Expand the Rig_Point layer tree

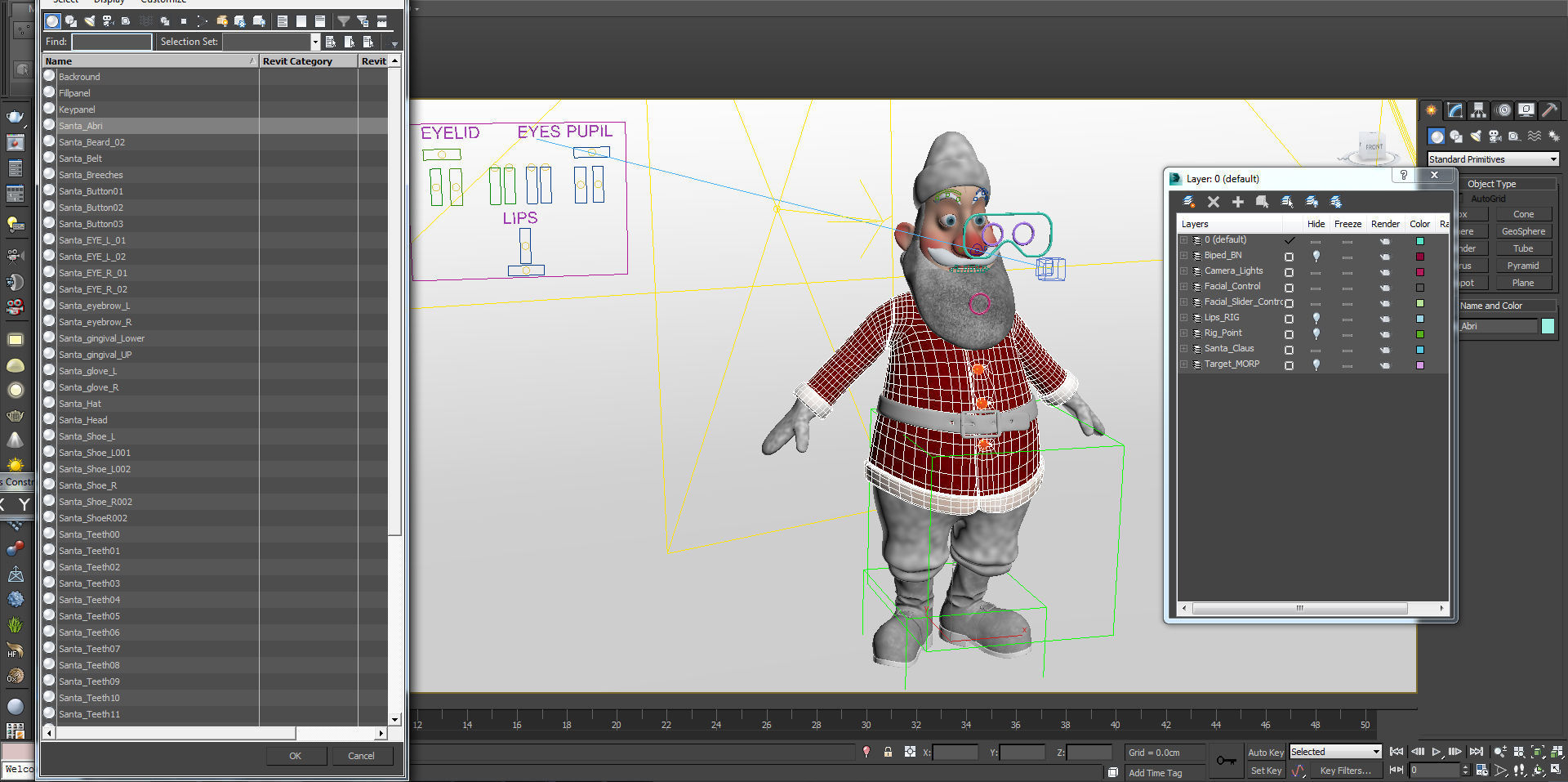tap(1183, 333)
